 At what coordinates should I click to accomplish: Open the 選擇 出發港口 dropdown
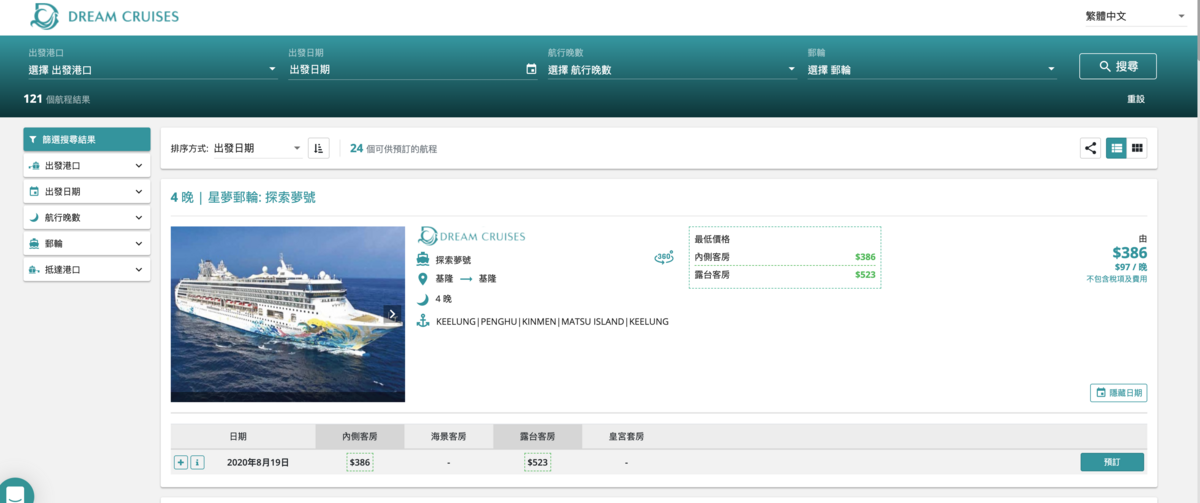tap(152, 70)
